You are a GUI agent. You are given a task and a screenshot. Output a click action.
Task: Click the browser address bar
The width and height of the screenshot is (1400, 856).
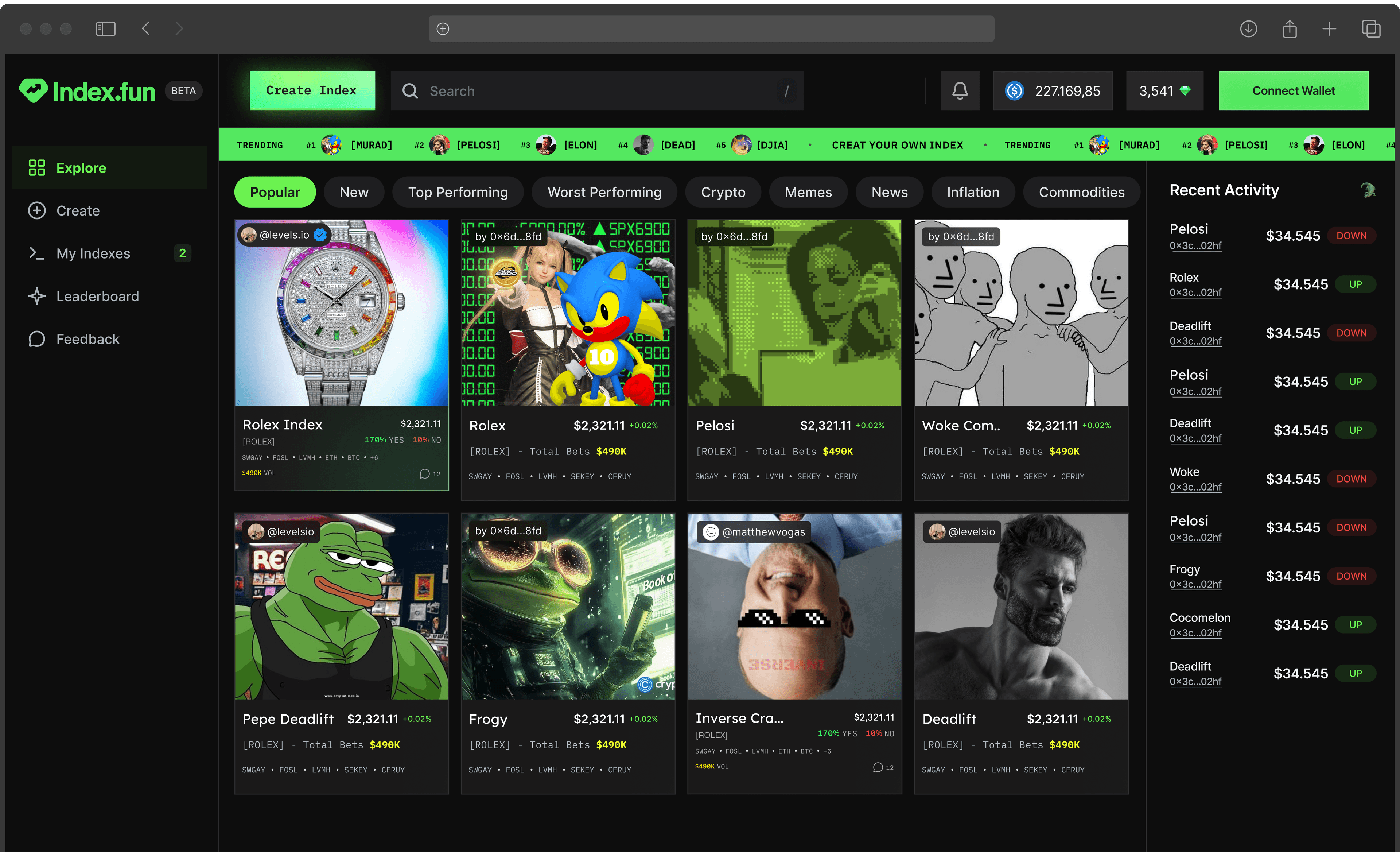tap(711, 28)
